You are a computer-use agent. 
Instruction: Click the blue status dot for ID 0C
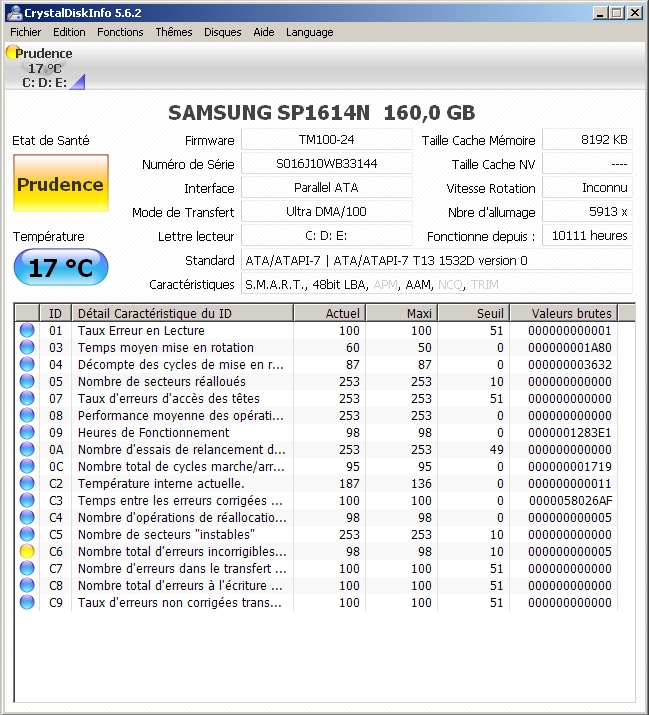click(x=27, y=466)
